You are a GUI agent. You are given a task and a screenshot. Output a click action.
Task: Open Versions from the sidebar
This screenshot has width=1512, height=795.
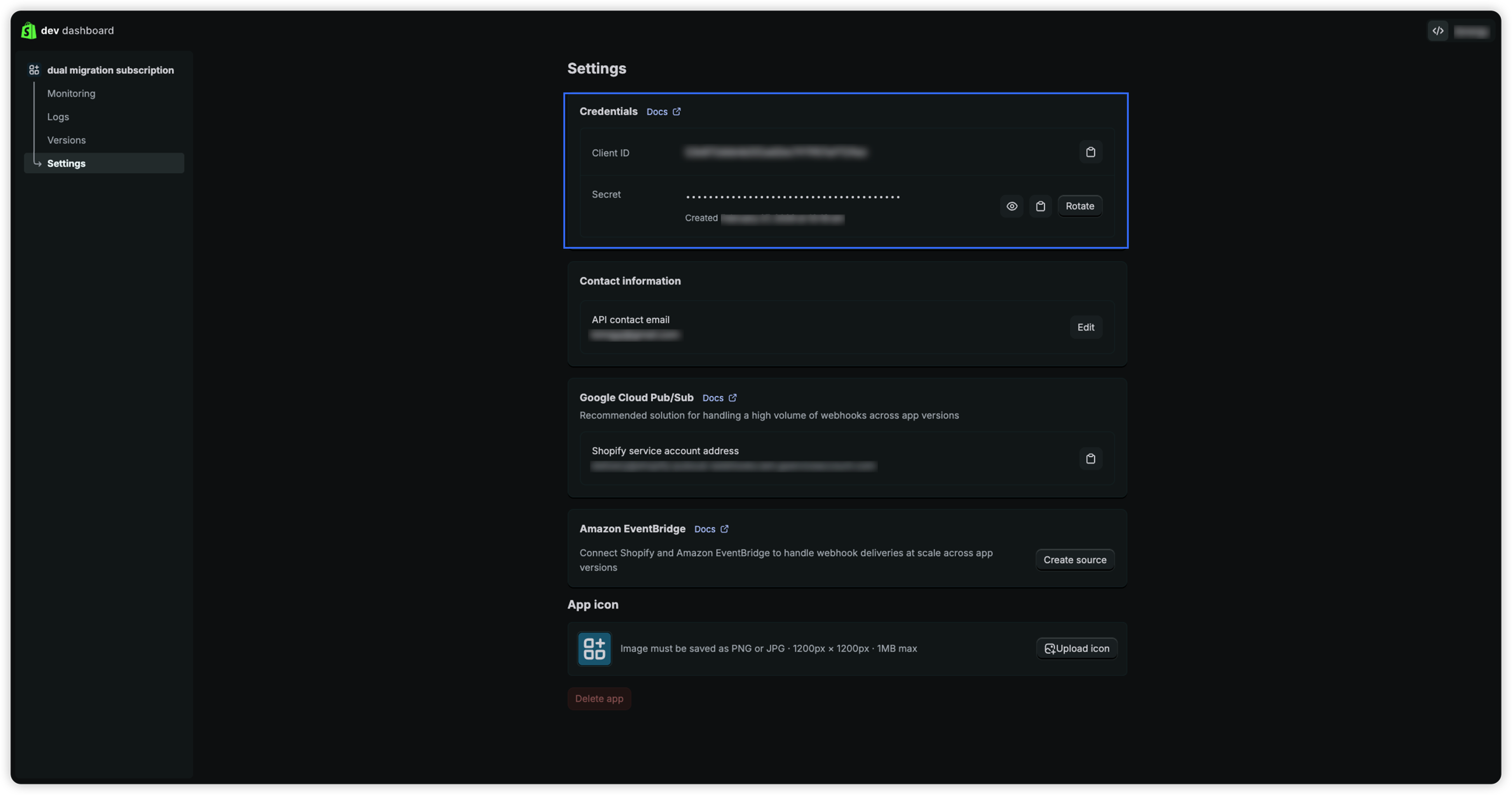point(66,140)
